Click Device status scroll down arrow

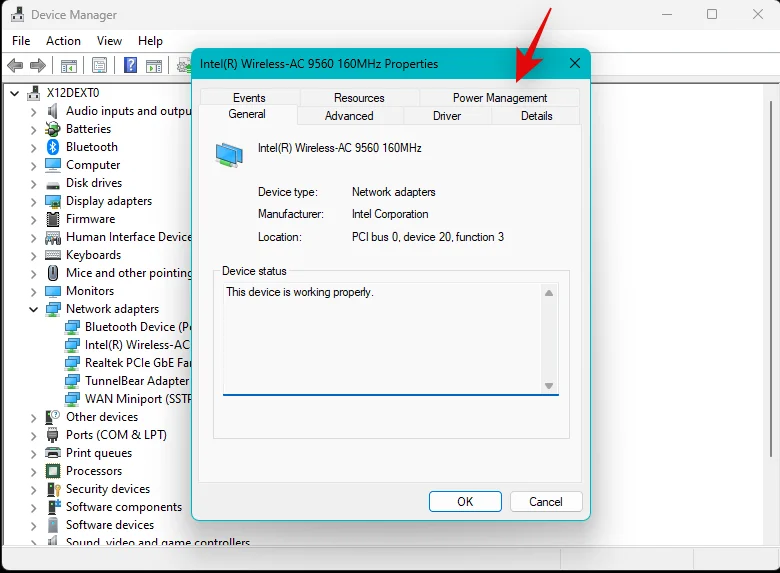tap(549, 386)
